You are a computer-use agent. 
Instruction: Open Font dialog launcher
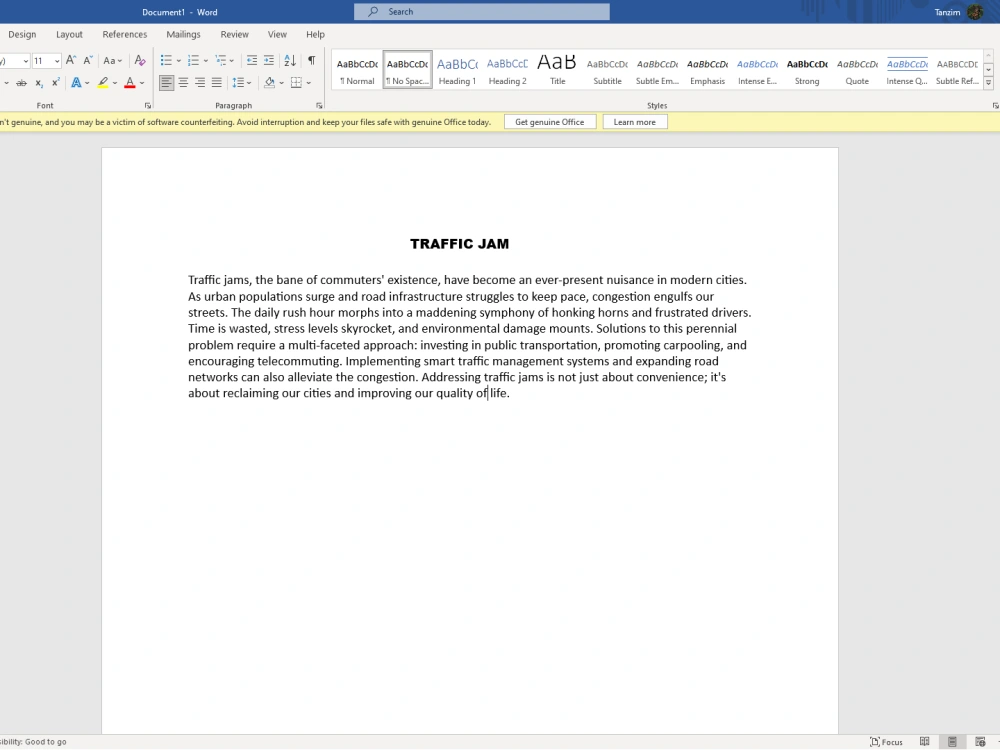click(148, 106)
